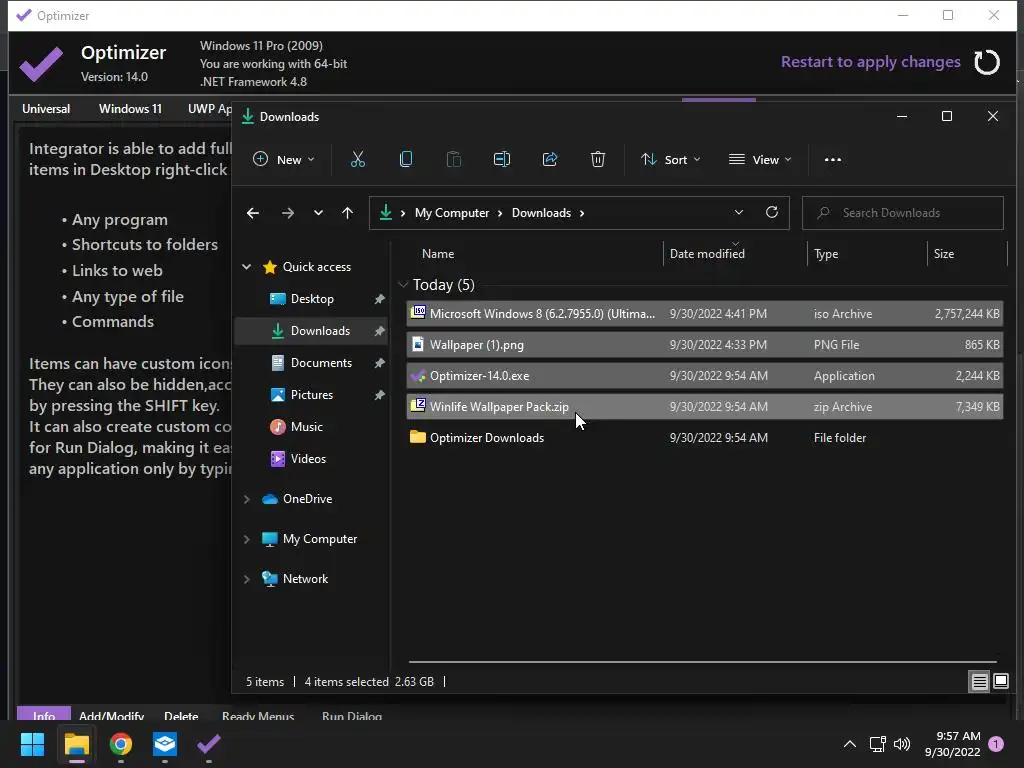
Task: Click the Search Downloads input field
Action: click(x=903, y=213)
